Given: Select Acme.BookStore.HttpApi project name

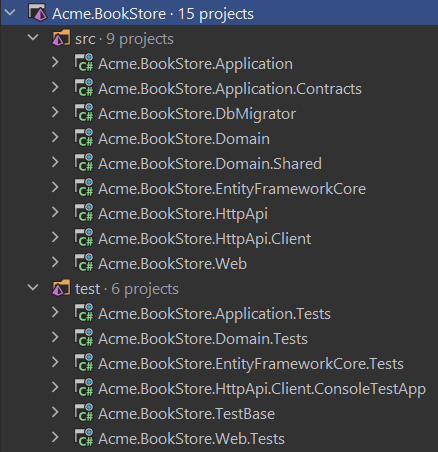Looking at the screenshot, I should 183,214.
